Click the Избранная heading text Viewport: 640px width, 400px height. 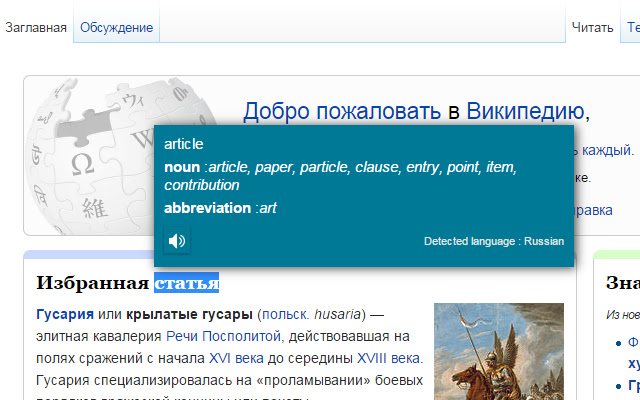(92, 283)
